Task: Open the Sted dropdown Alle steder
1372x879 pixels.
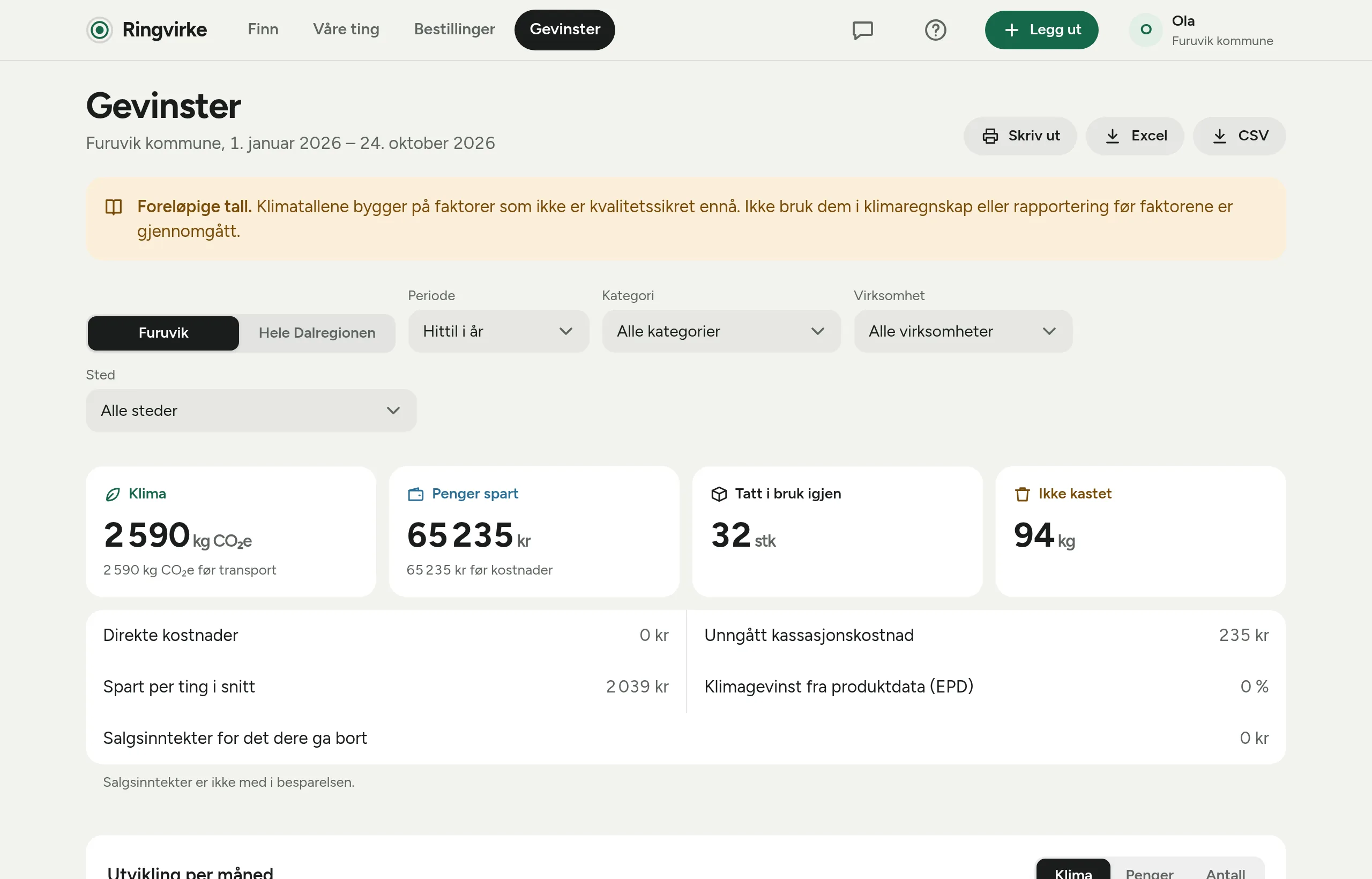Action: tap(251, 411)
